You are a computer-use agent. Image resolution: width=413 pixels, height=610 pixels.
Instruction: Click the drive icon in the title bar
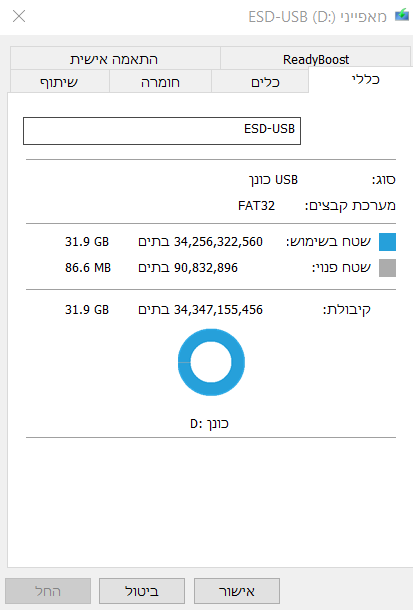pyautogui.click(x=402, y=16)
